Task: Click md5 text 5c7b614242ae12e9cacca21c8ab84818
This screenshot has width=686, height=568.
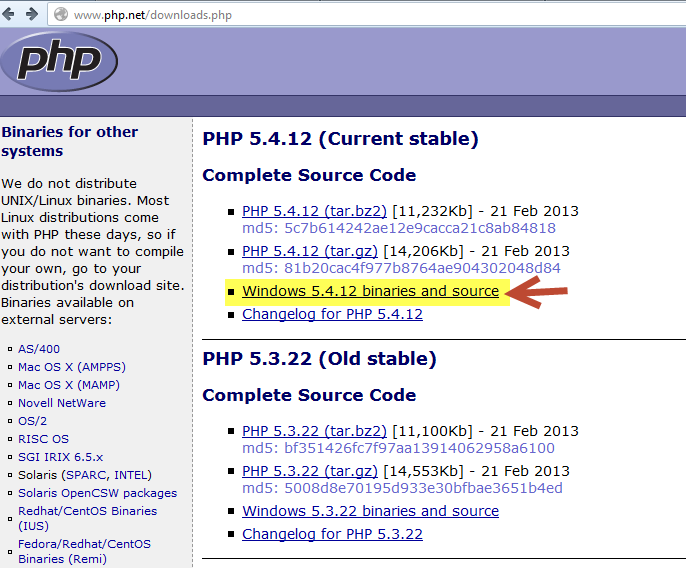Action: (x=420, y=228)
